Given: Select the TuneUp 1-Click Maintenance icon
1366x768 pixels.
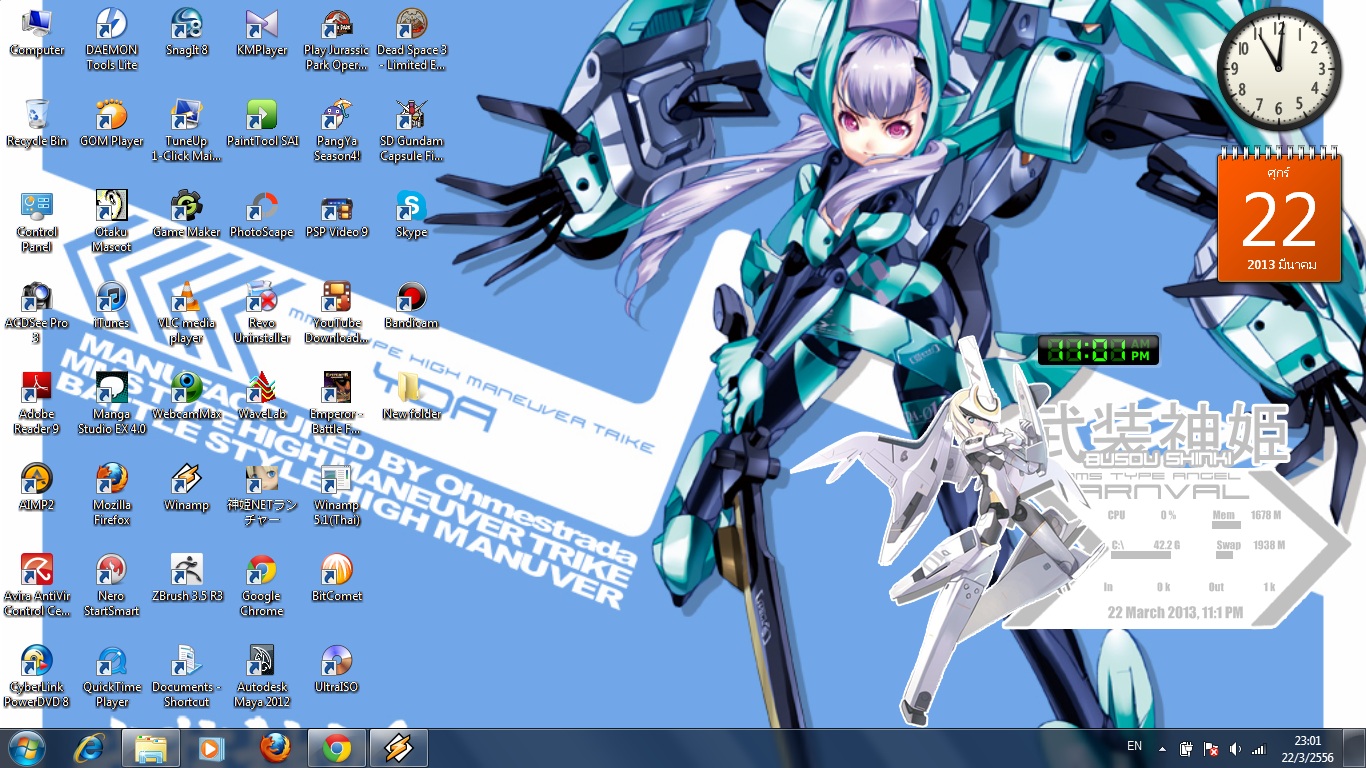Looking at the screenshot, I should 187,131.
